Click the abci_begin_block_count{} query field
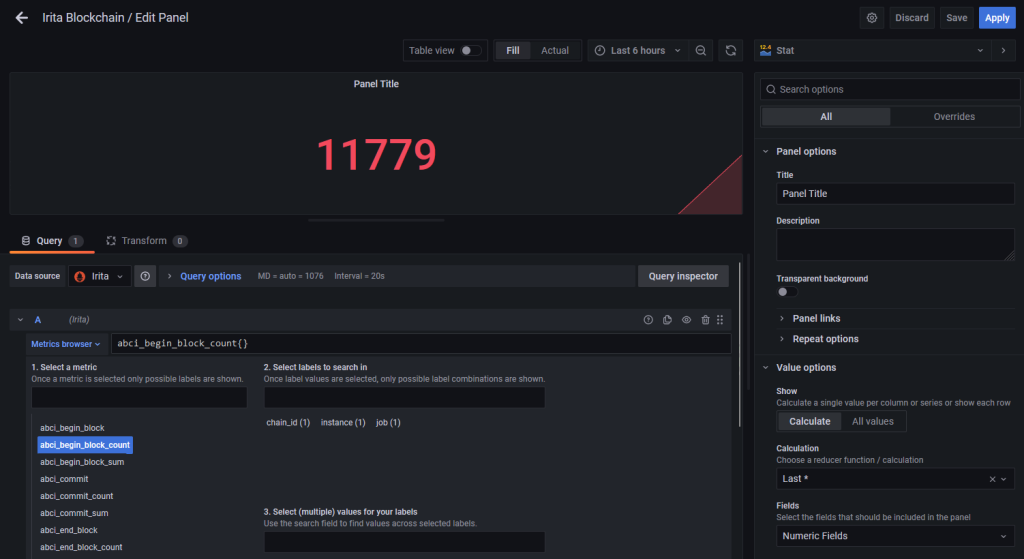This screenshot has width=1024, height=559. coord(421,343)
